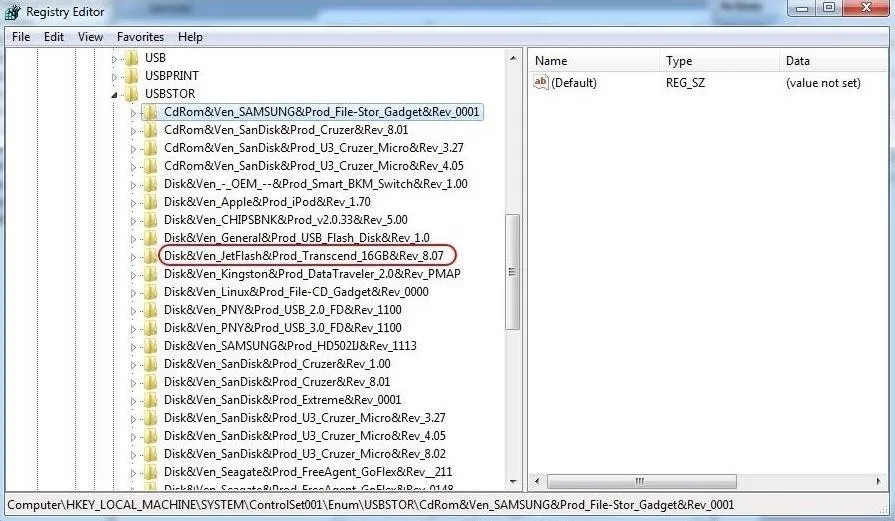The image size is (895, 521).
Task: Collapse the USBSTOR tree node
Action: pos(114,95)
